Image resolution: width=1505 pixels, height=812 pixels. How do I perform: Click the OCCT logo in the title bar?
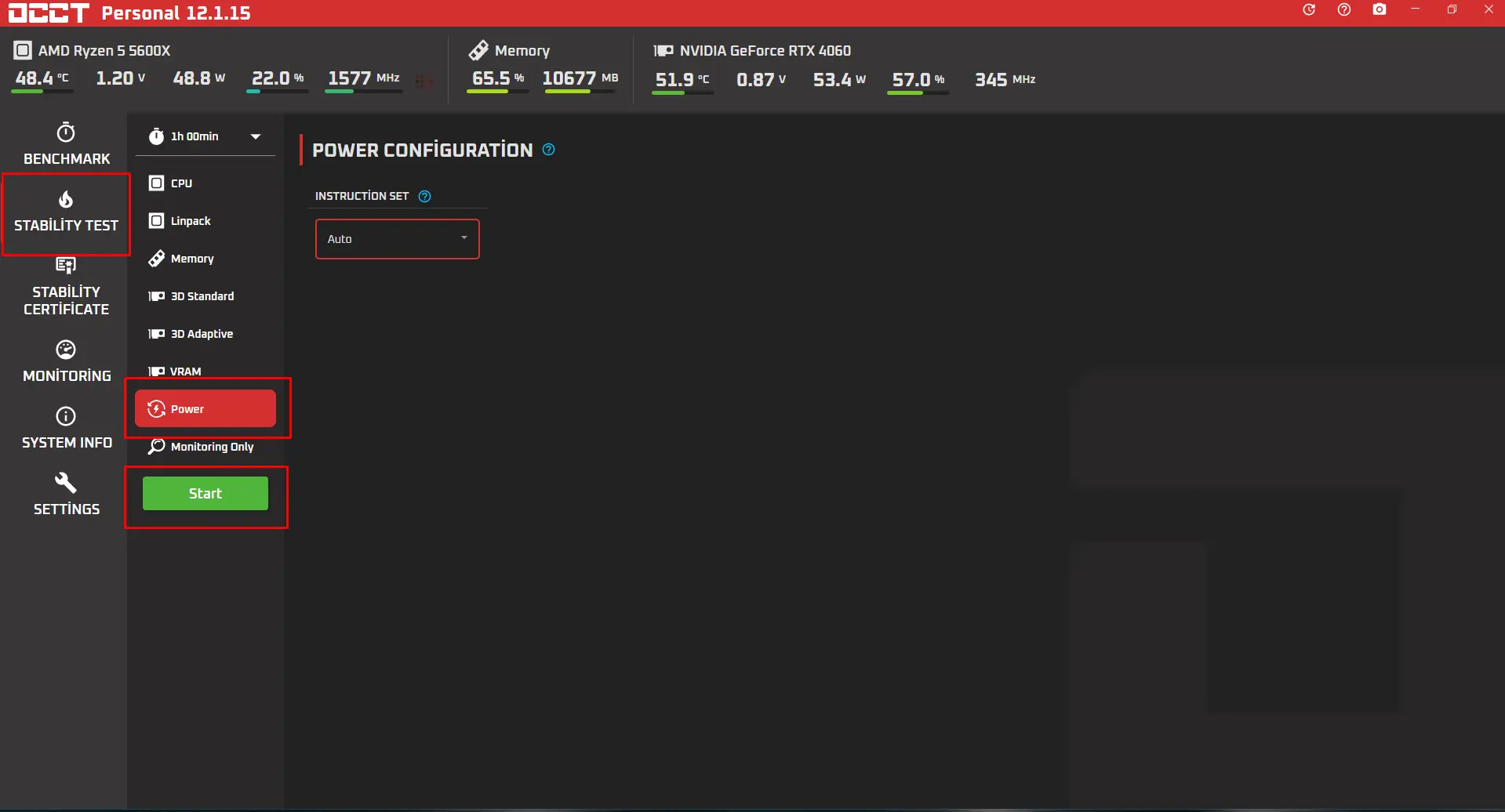49,13
